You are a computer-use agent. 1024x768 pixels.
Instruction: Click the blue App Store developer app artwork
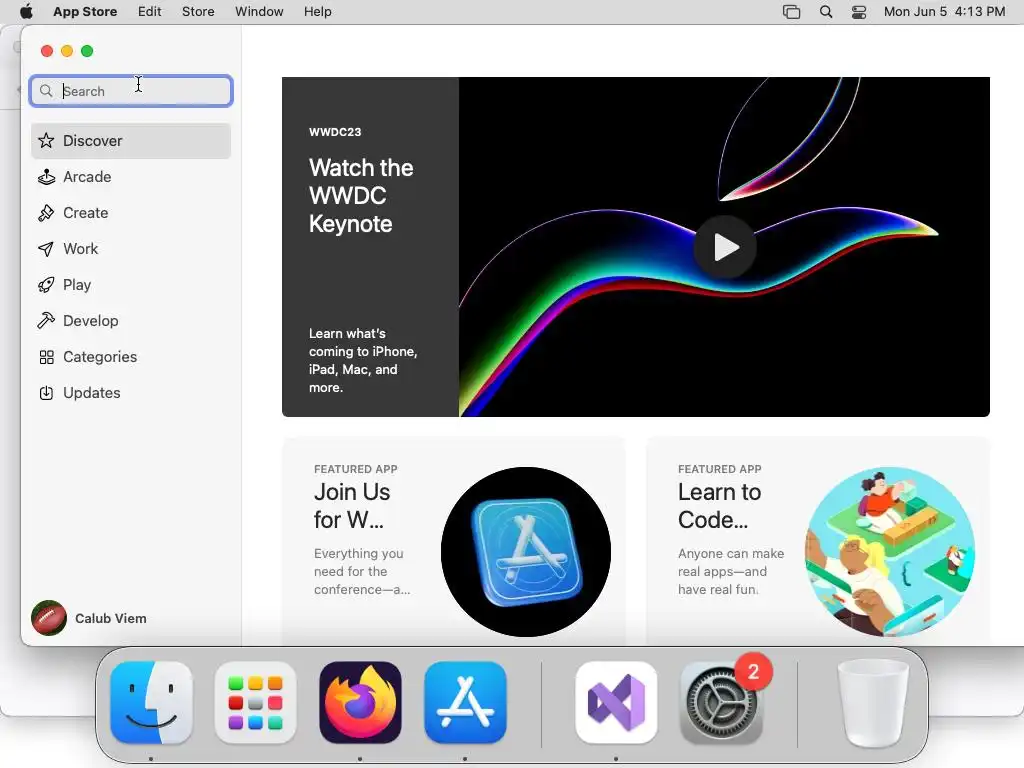tap(526, 552)
